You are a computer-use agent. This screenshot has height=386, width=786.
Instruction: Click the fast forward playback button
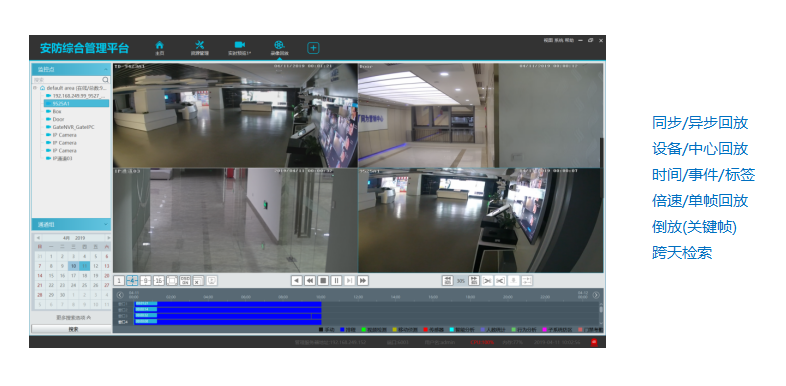363,281
